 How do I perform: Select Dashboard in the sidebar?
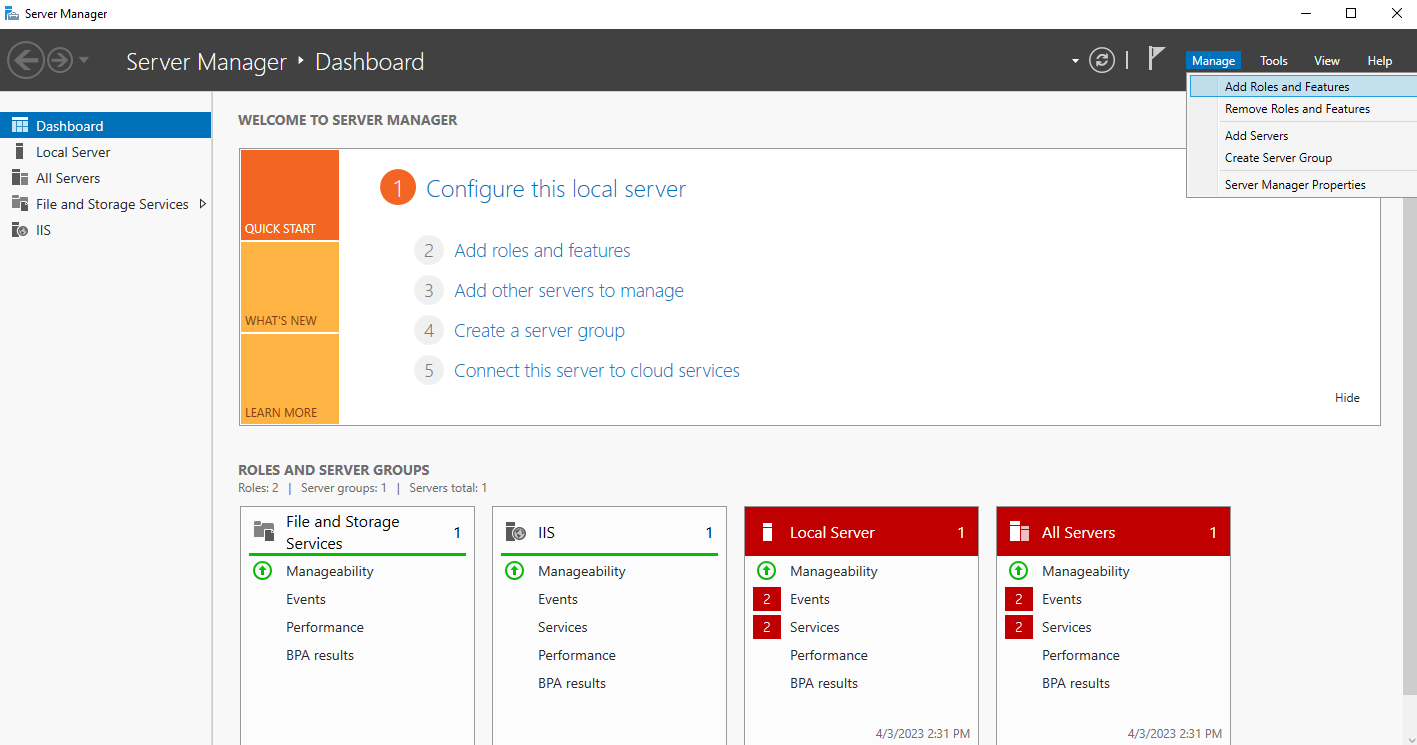click(105, 126)
